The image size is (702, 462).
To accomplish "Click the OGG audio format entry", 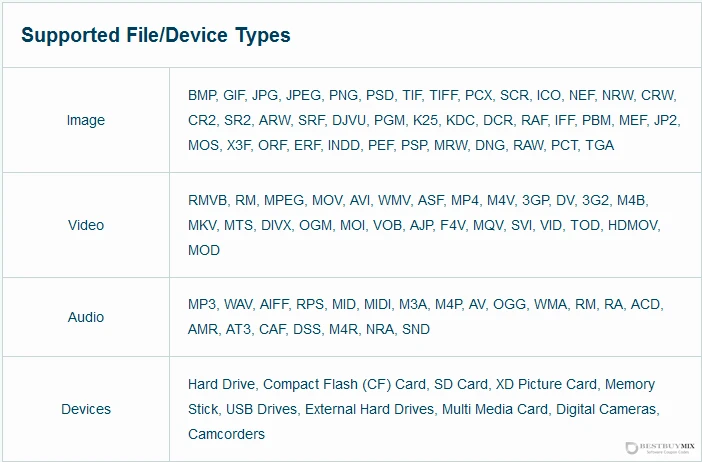I will (x=509, y=304).
